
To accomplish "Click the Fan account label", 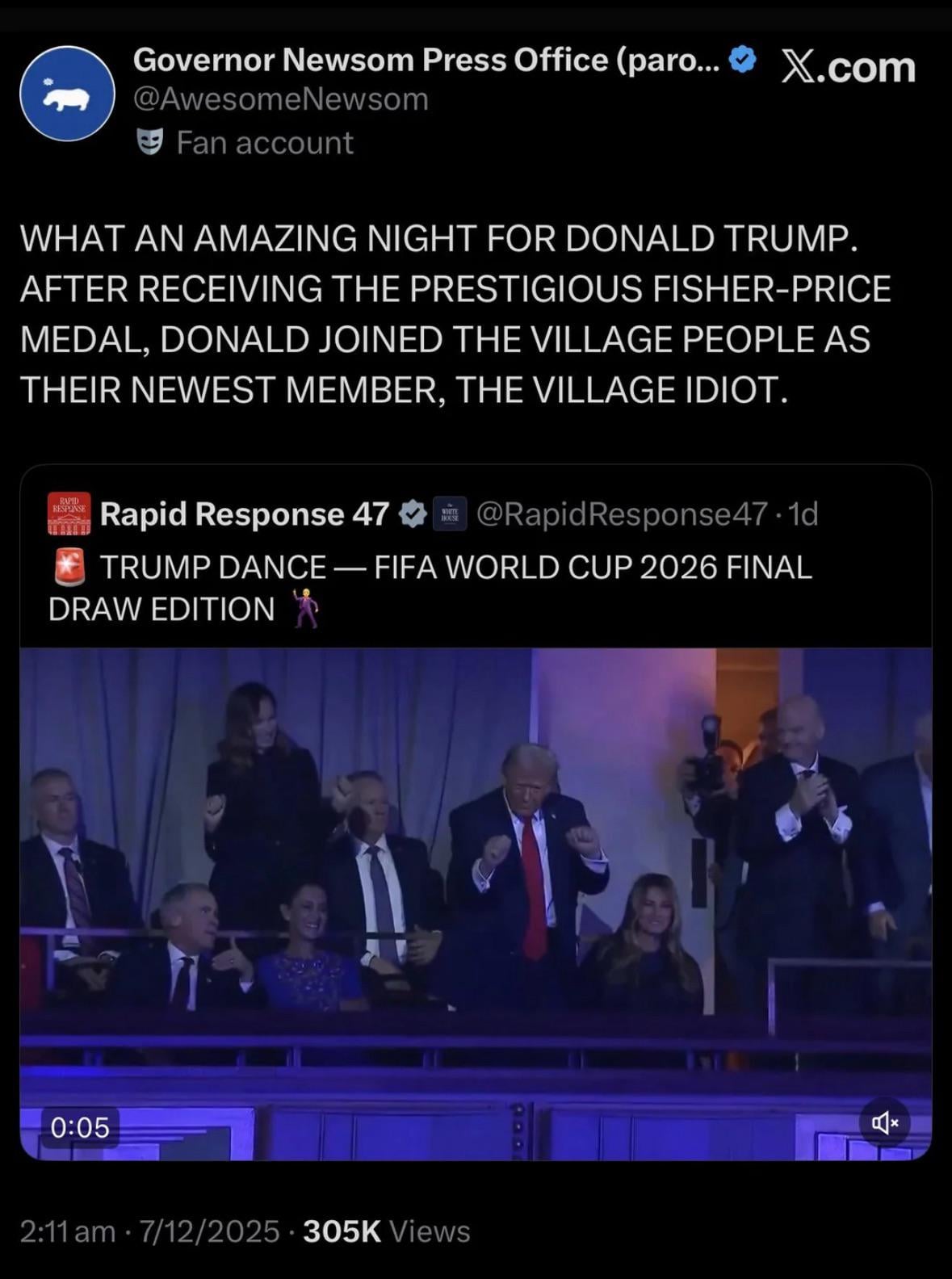I will [264, 143].
